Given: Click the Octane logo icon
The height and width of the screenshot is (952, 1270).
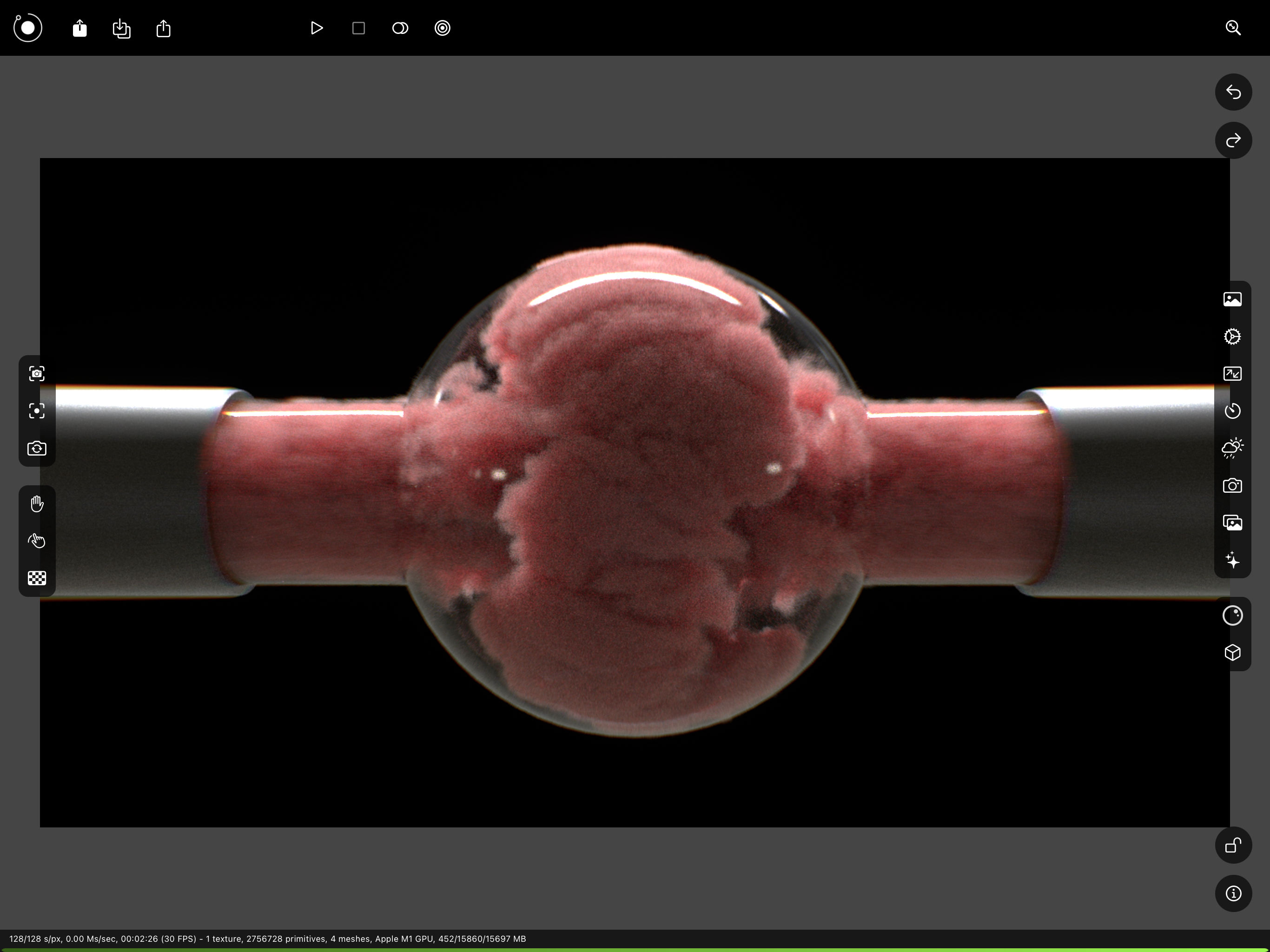Looking at the screenshot, I should [27, 27].
